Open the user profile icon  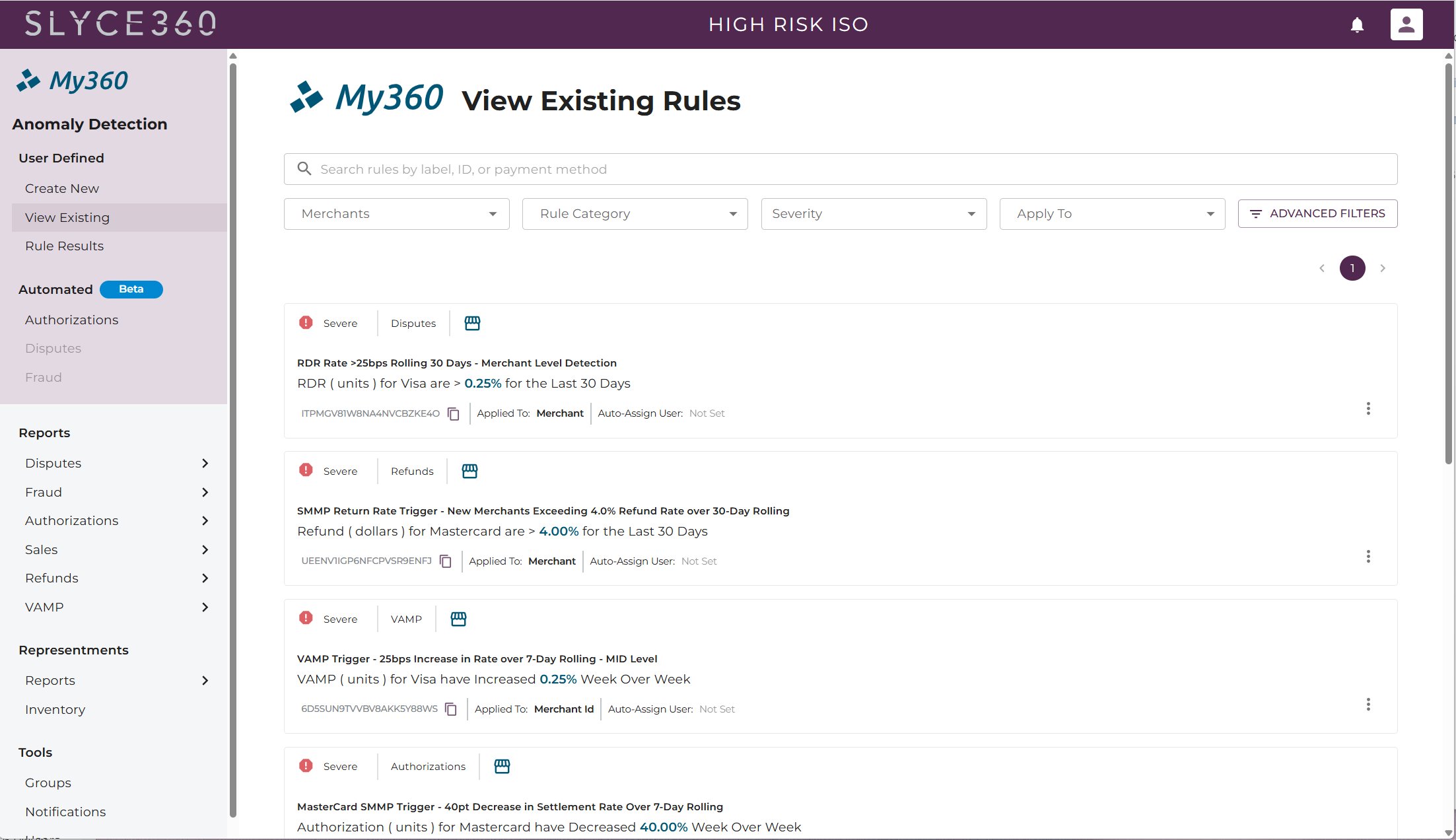point(1406,24)
